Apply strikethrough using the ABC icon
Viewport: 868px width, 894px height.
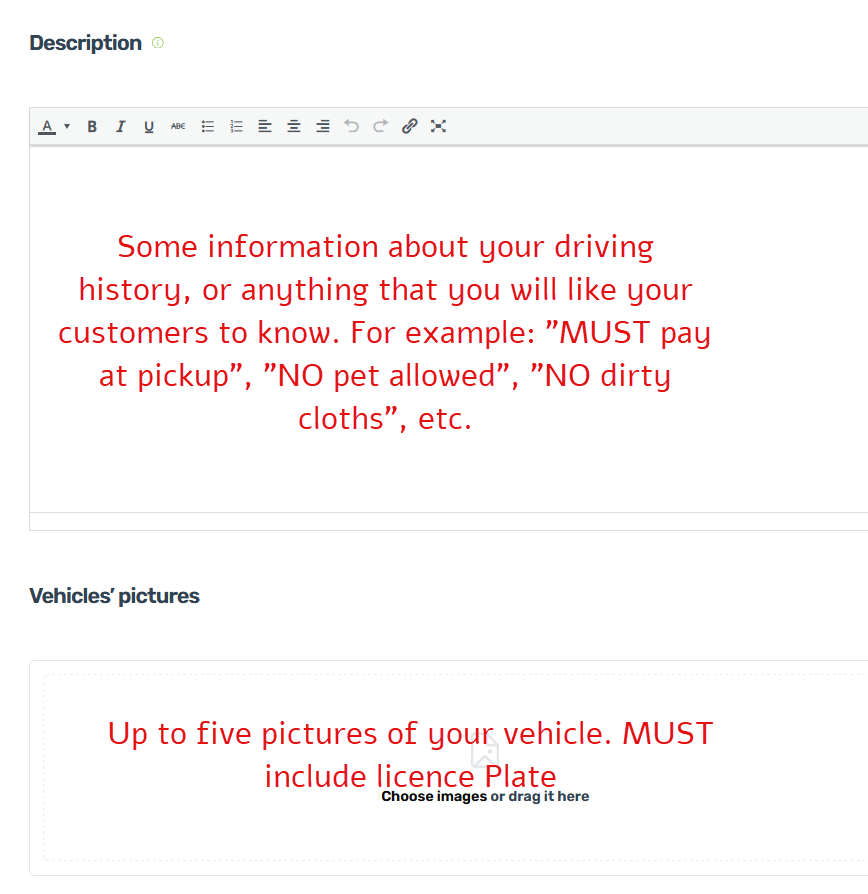click(x=178, y=126)
